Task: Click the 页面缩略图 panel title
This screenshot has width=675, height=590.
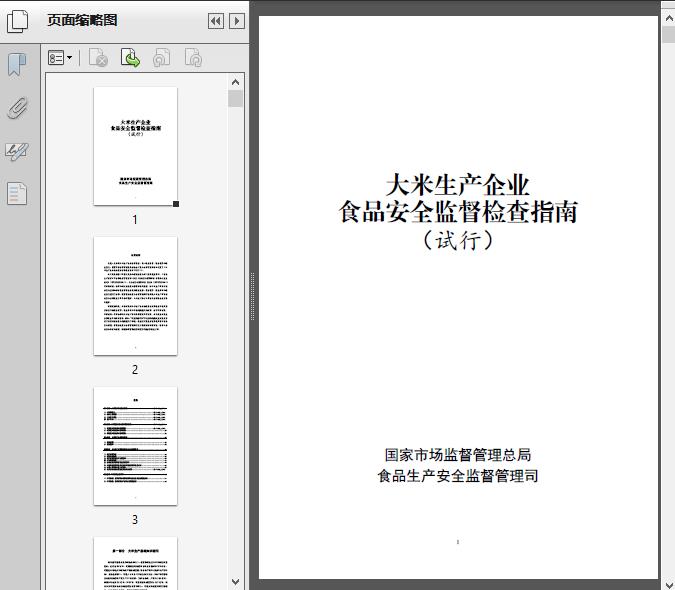Action: [x=82, y=20]
